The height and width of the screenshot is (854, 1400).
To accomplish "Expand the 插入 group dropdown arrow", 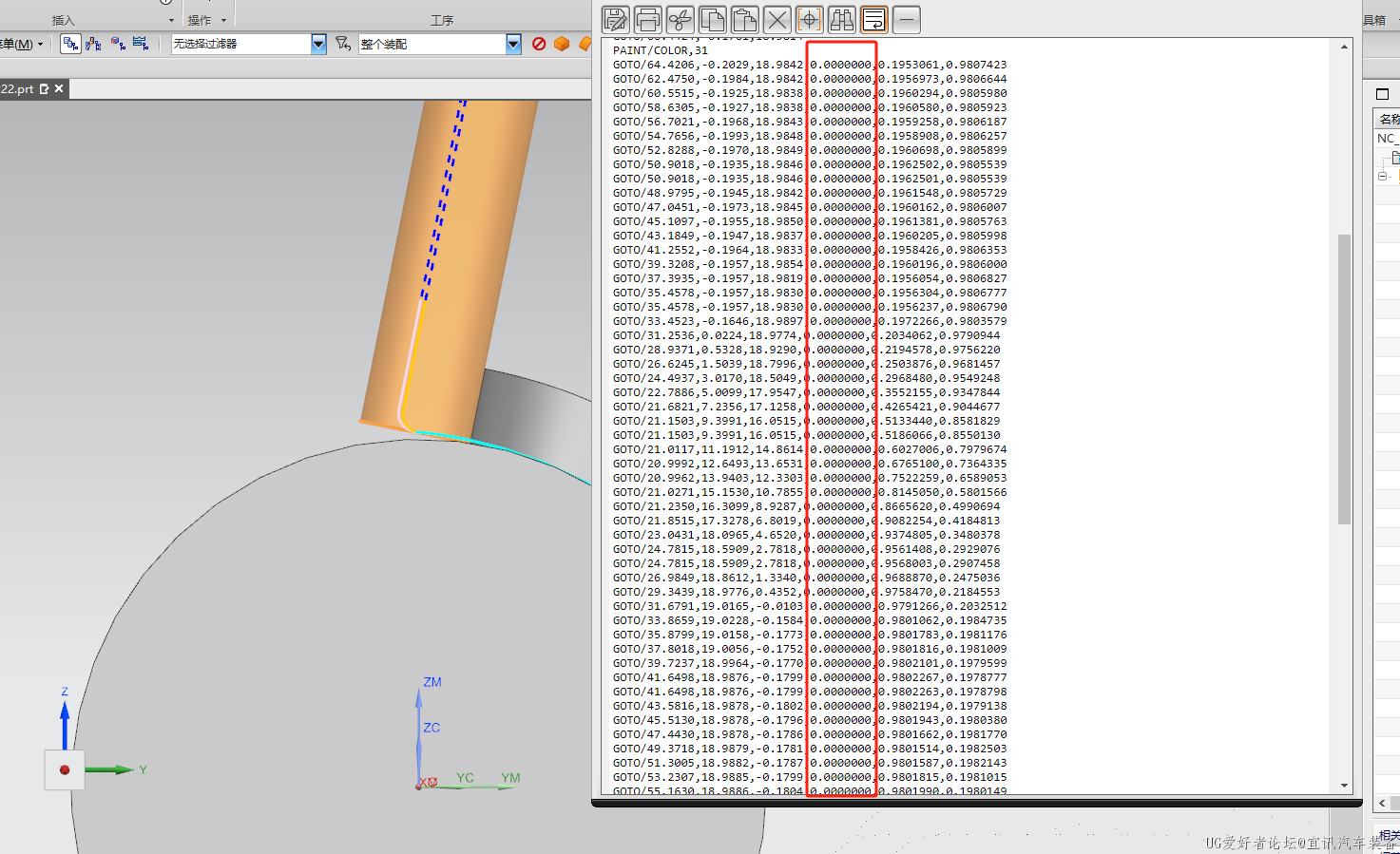I will click(171, 20).
